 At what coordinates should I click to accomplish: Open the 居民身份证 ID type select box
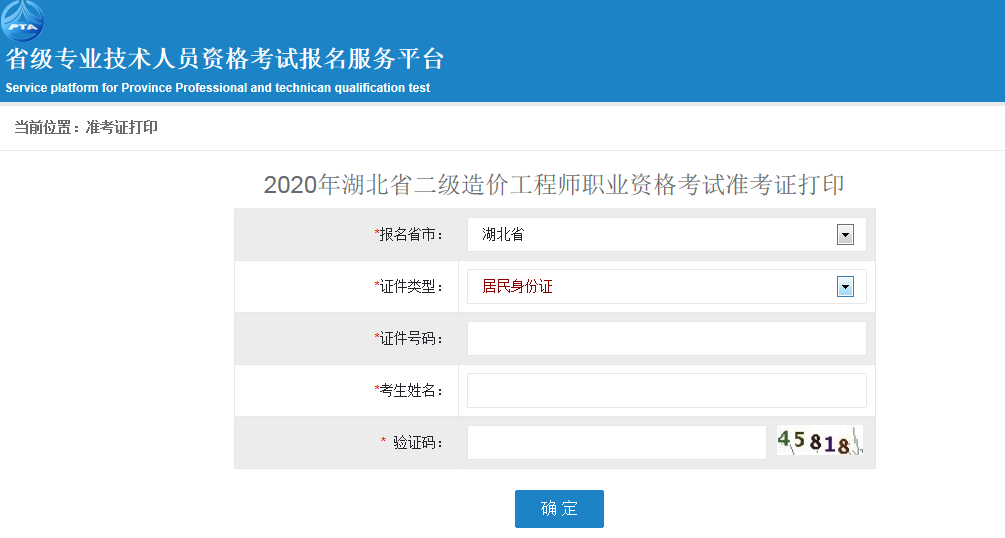667,287
